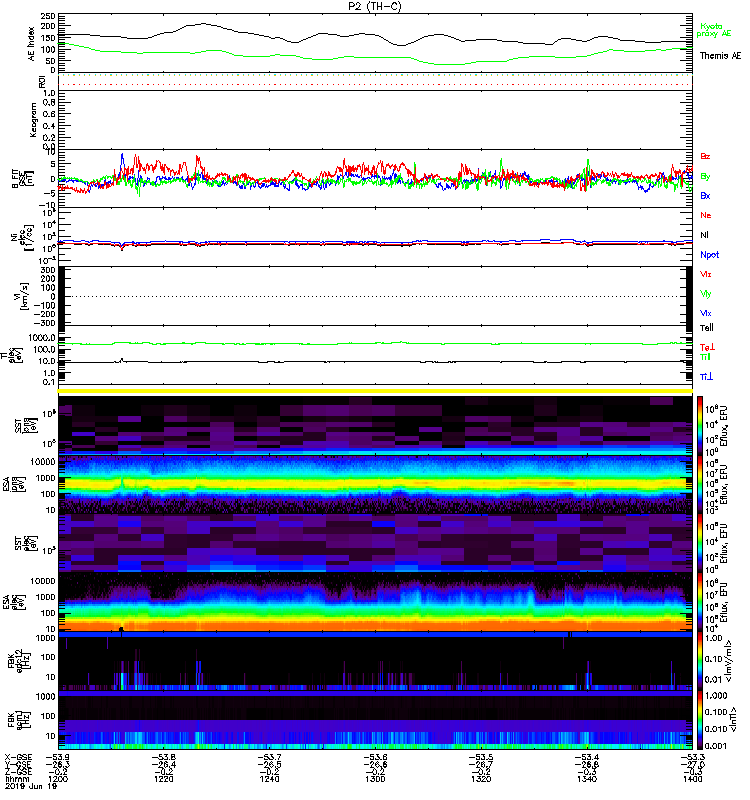Click the X-GSE value -53.9
This screenshot has height=800, width=750.
point(58,757)
